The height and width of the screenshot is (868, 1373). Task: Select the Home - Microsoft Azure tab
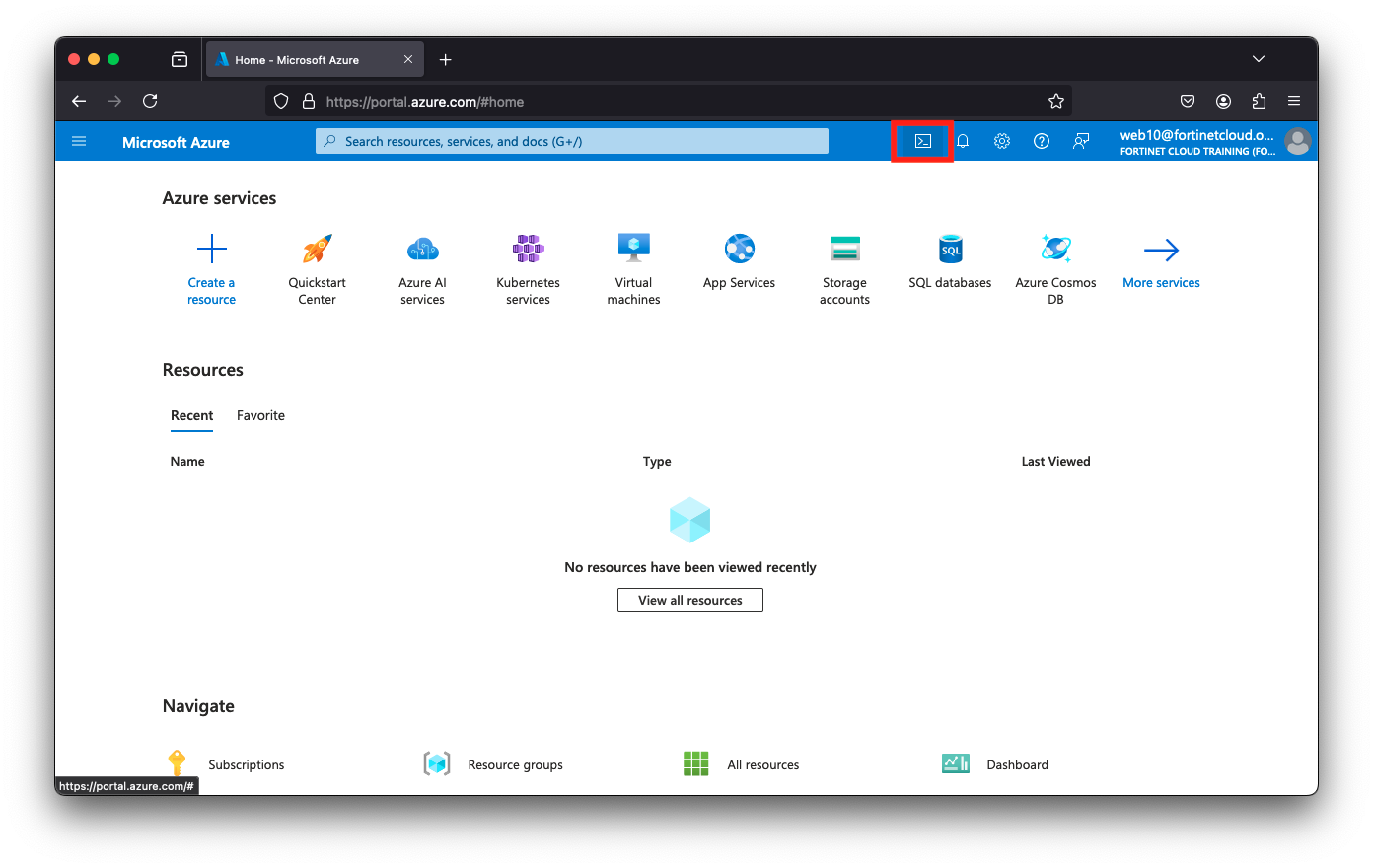coord(315,59)
